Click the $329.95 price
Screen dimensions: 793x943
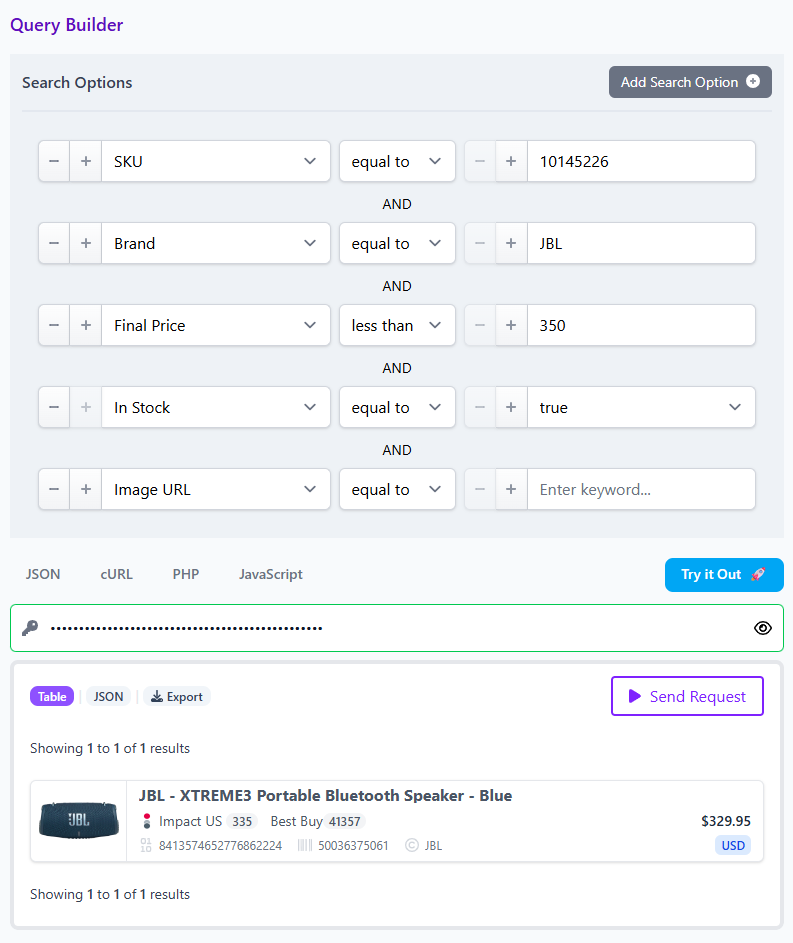726,821
